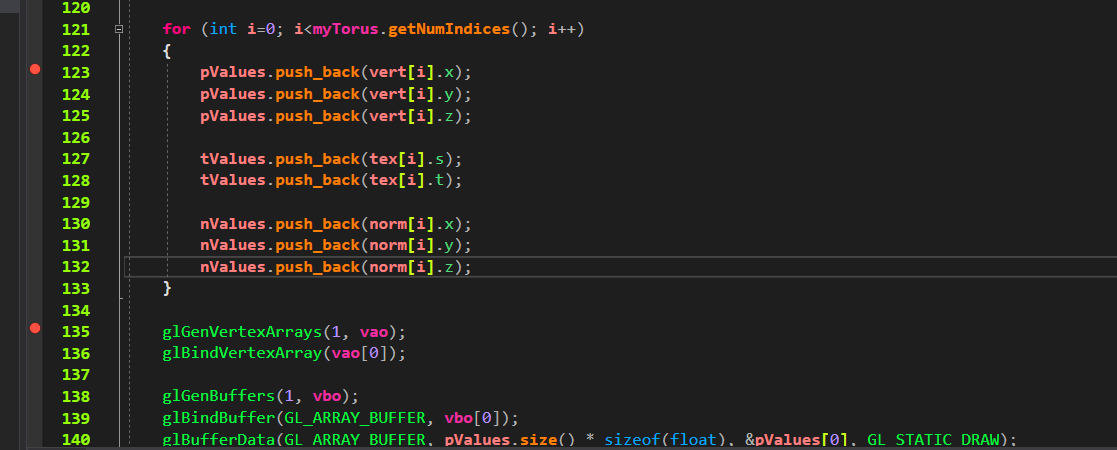
Task: Select line number 133
Action: click(76, 288)
